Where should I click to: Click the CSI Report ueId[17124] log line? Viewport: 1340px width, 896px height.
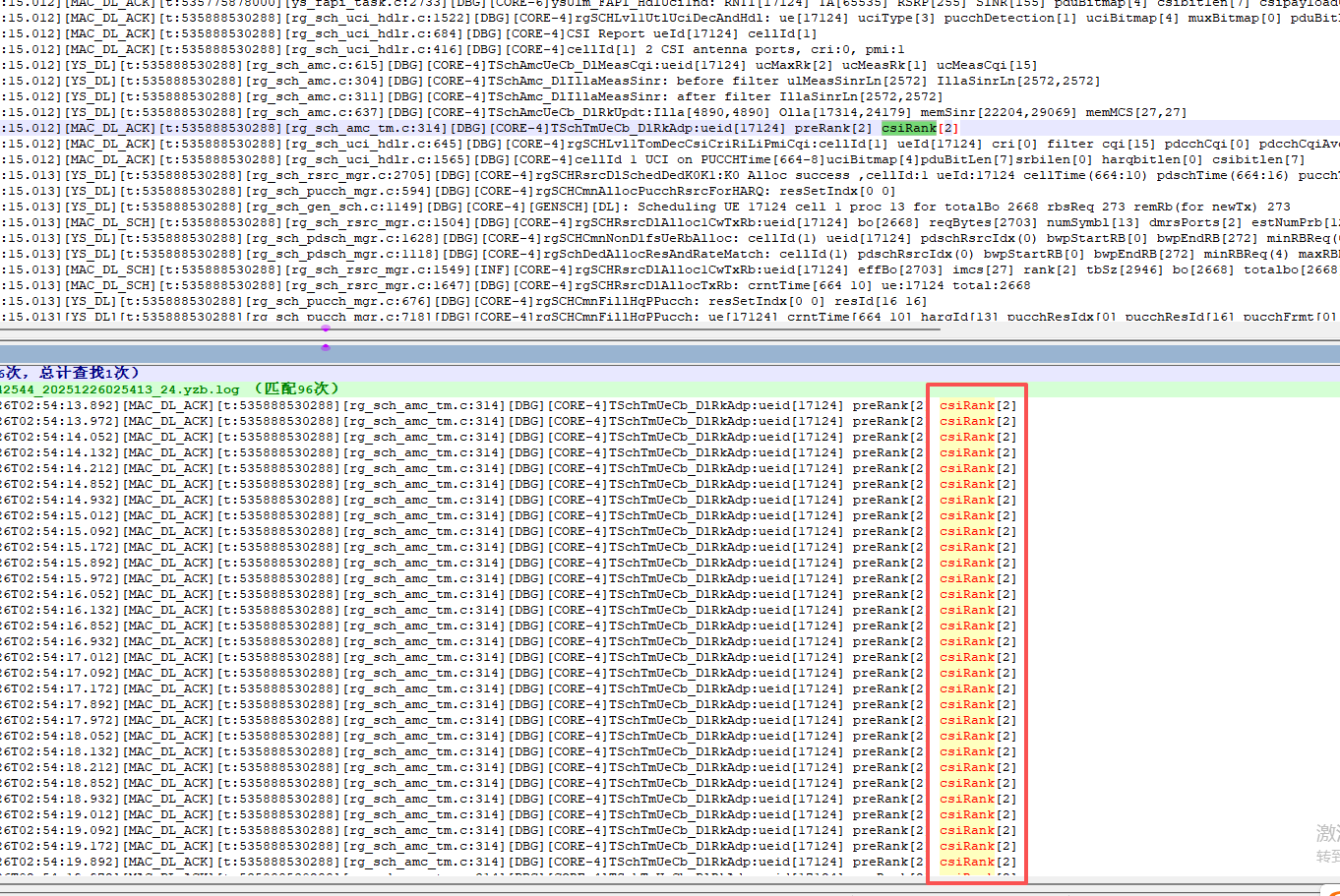point(492,33)
